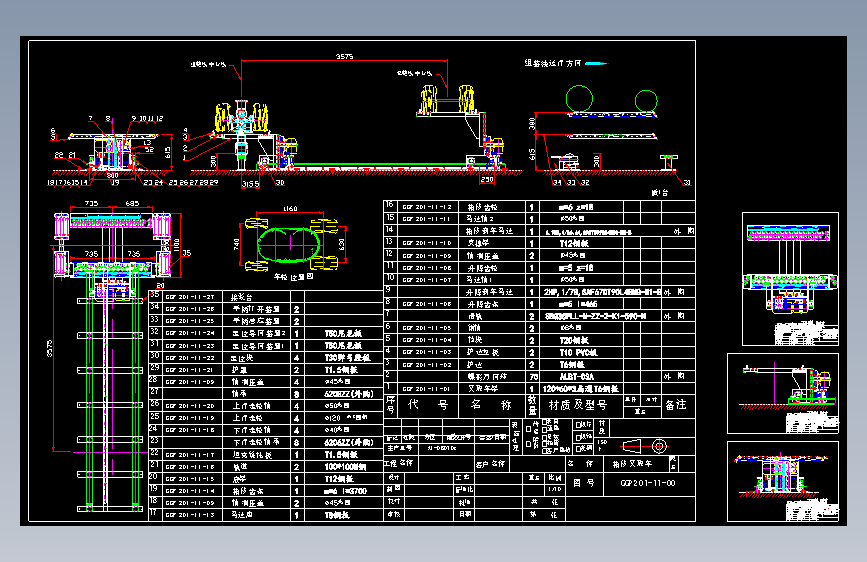
Task: Select the 图号 label in title block
Action: pos(583,483)
